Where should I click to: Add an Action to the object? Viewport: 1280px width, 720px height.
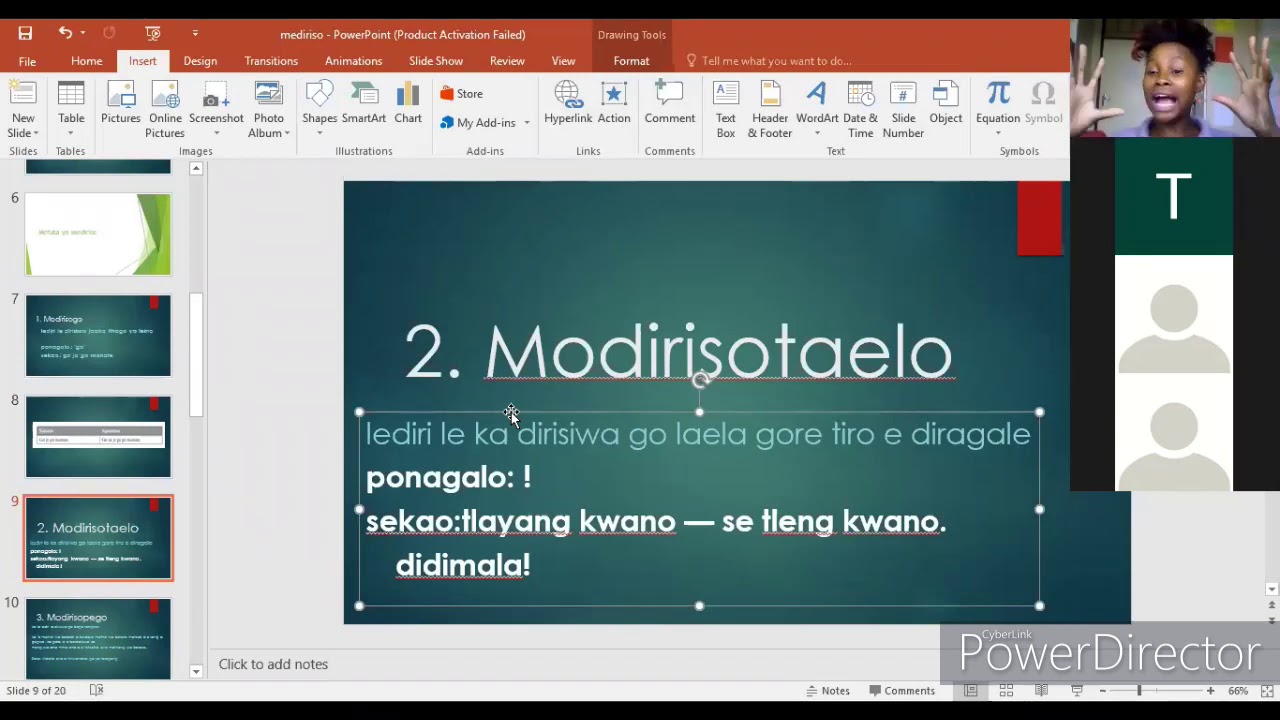pyautogui.click(x=614, y=104)
